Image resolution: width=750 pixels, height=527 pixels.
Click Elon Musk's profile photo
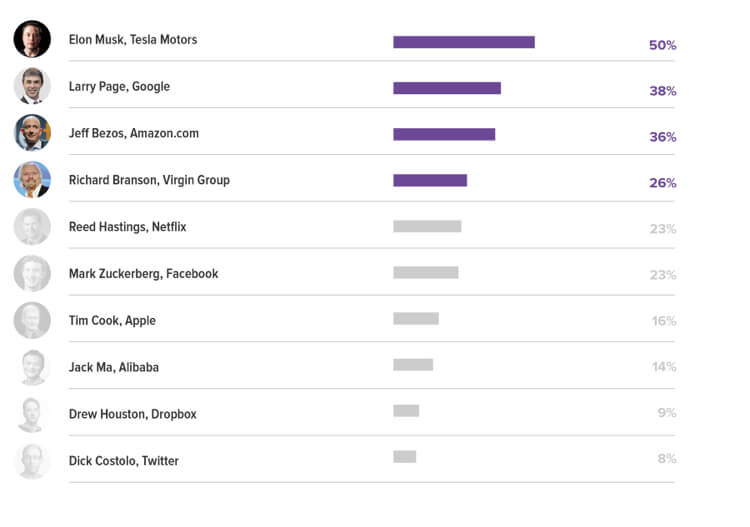tap(32, 39)
